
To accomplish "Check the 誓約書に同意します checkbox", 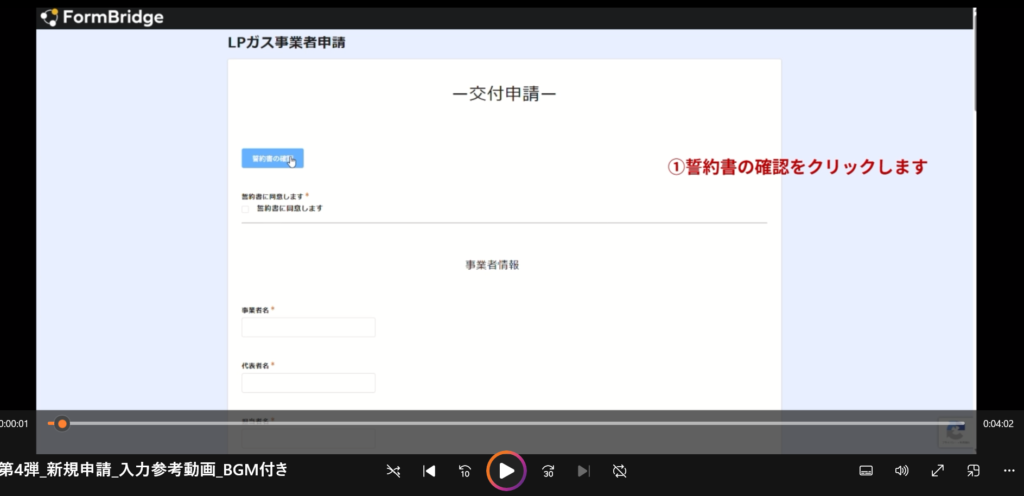I will click(246, 208).
